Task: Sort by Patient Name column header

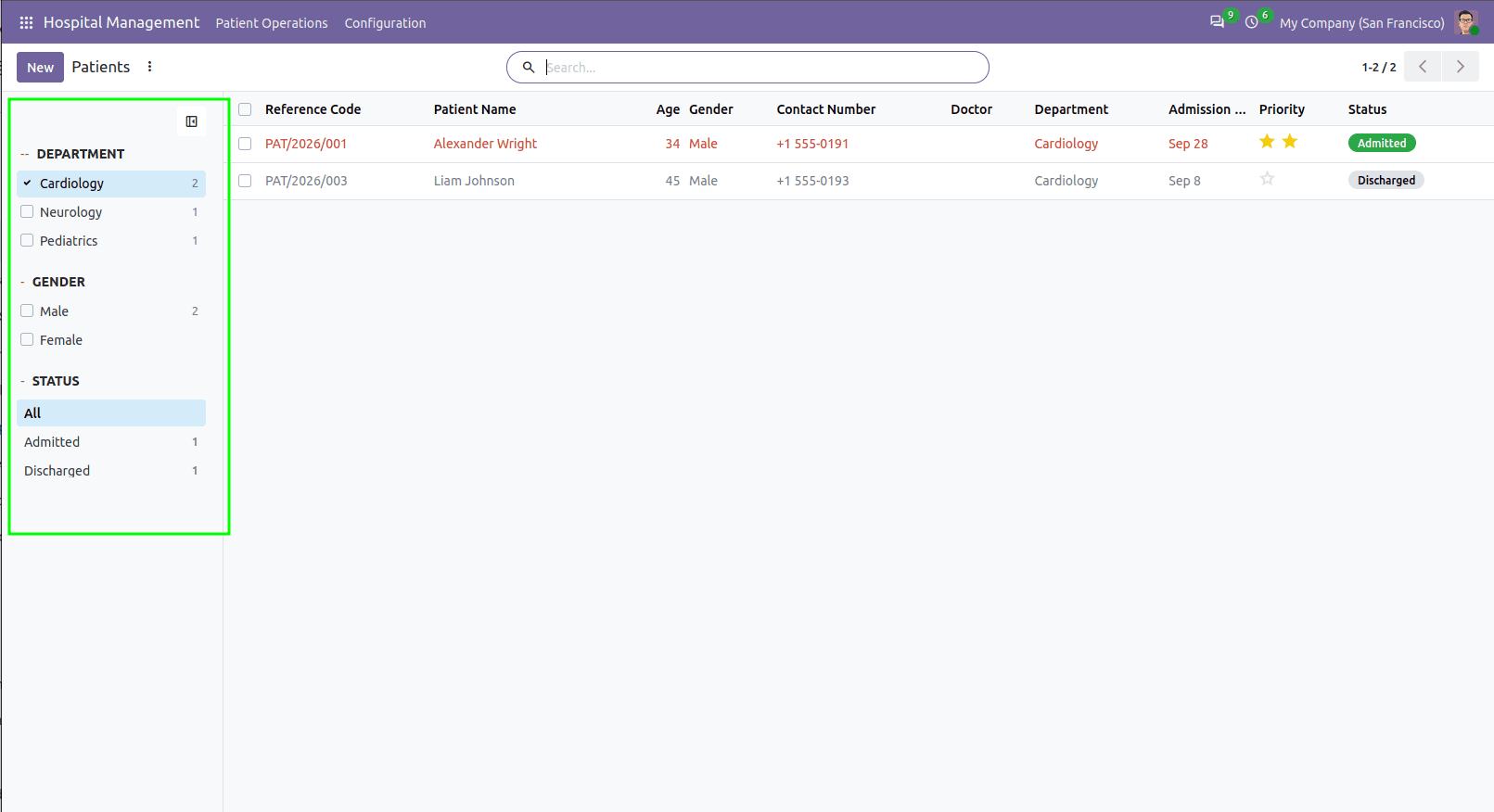Action: point(475,109)
